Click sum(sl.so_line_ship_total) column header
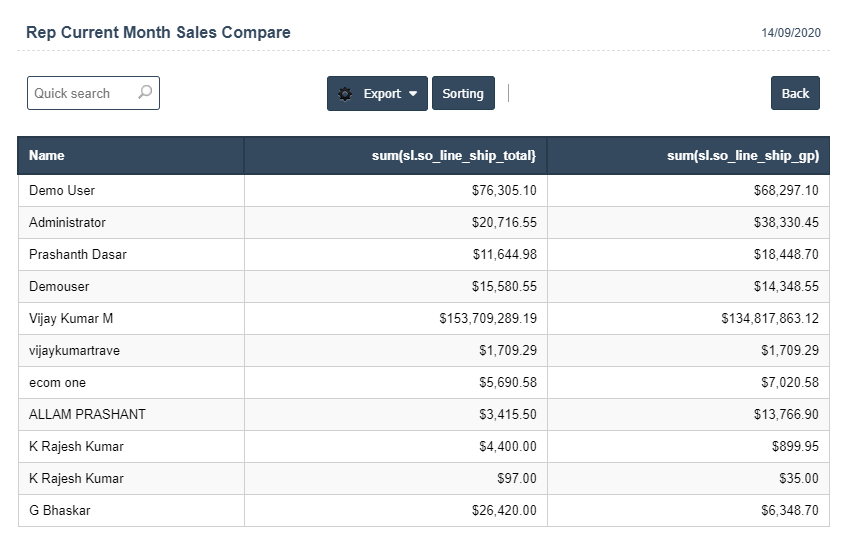This screenshot has width=857, height=543. point(468,156)
